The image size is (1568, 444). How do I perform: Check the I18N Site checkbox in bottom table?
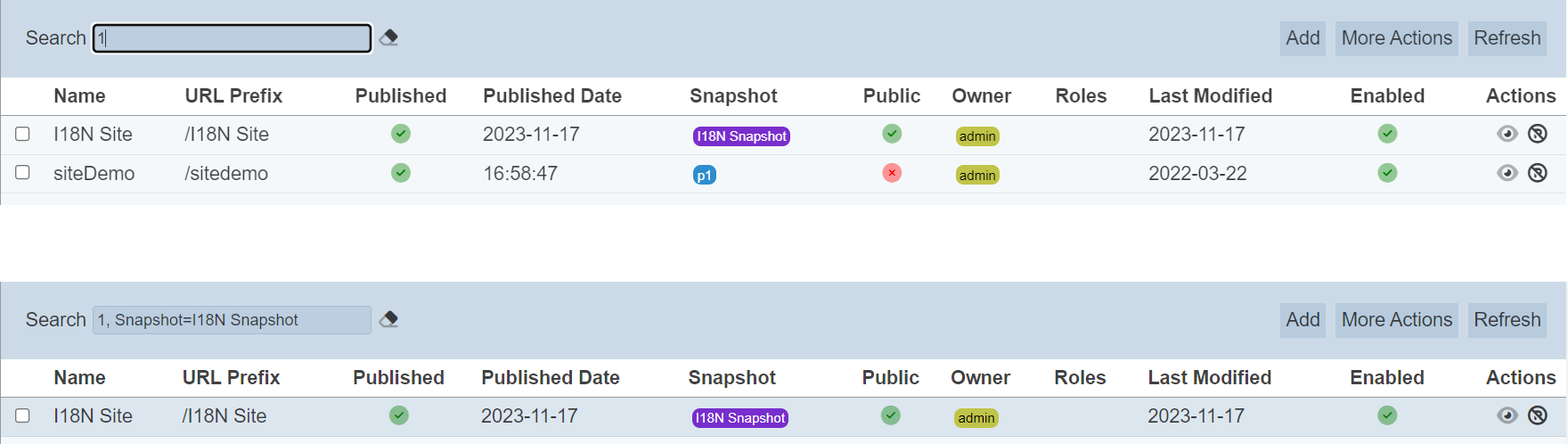[x=23, y=415]
